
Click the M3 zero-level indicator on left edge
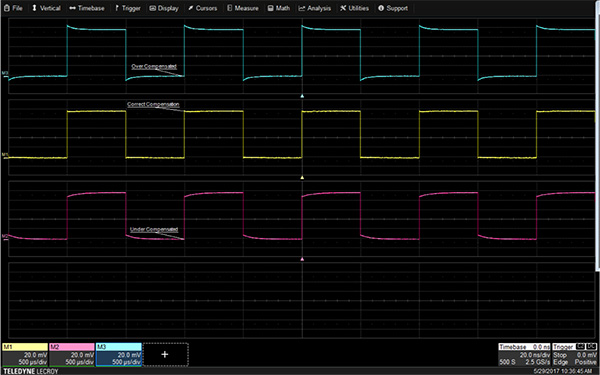pos(5,73)
